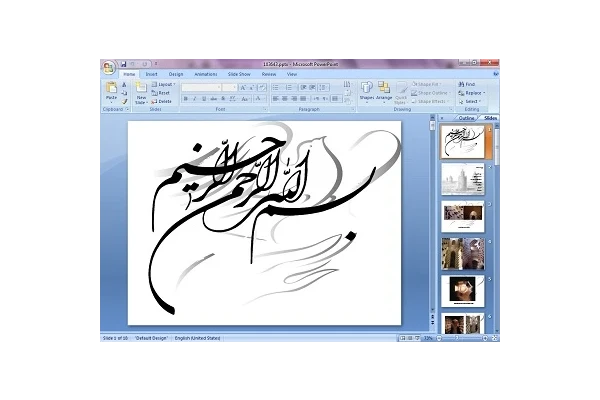Click the Reset slide button
600x400 pixels.
[160, 93]
